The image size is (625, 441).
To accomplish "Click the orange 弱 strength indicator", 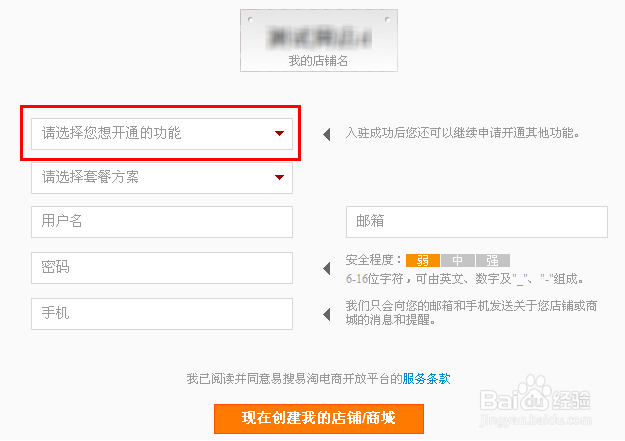I will pyautogui.click(x=422, y=260).
